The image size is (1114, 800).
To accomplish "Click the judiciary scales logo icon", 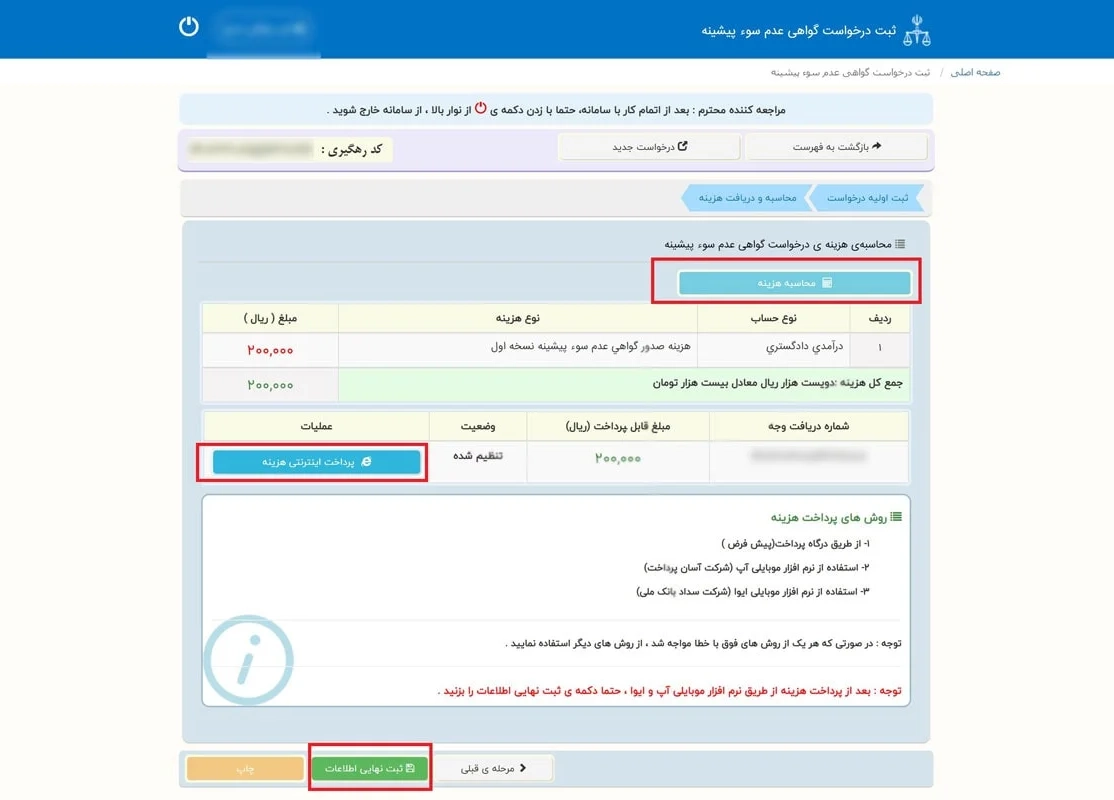I will (x=916, y=31).
